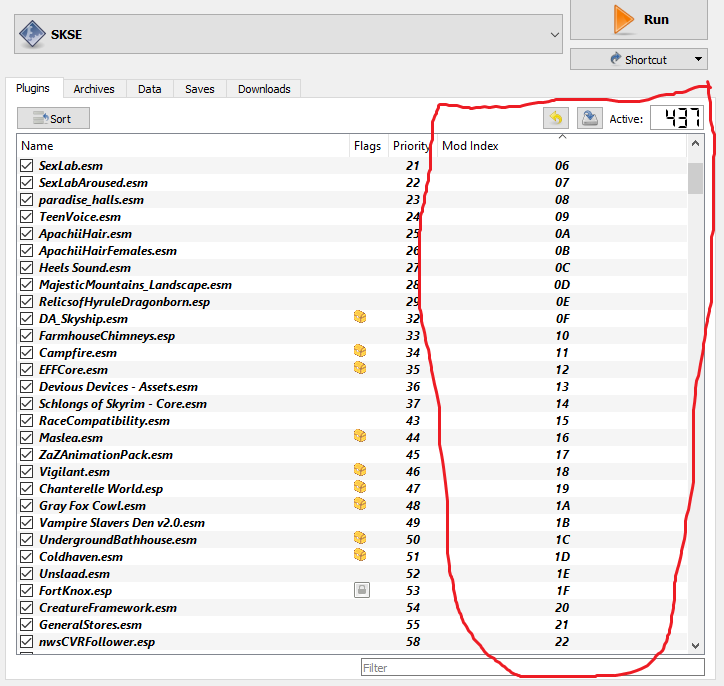Click the create backup icon
Image resolution: width=724 pixels, height=686 pixels.
pos(590,119)
